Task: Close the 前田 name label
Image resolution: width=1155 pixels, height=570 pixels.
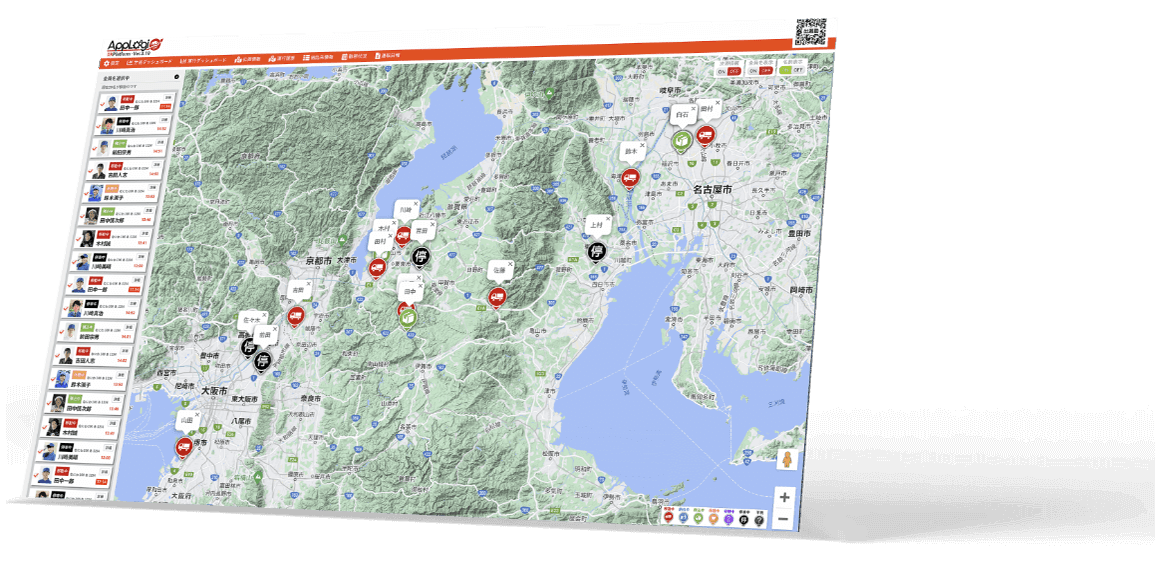Action: pyautogui.click(x=275, y=328)
